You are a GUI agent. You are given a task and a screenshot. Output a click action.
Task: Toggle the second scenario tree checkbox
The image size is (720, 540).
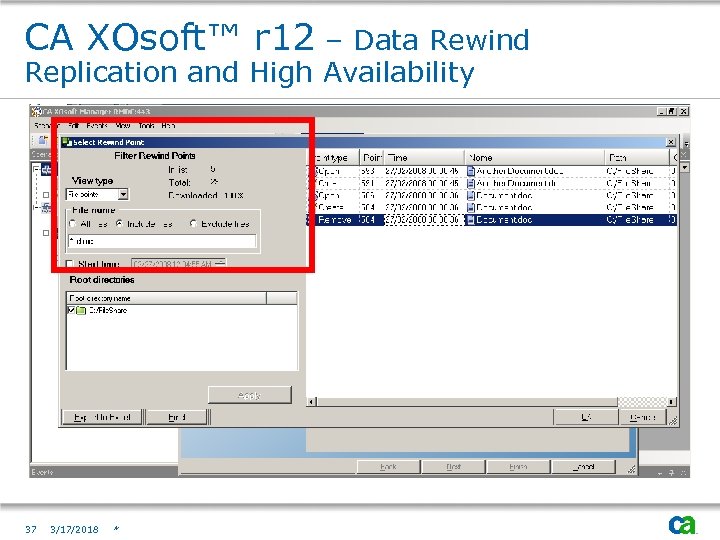(46, 233)
